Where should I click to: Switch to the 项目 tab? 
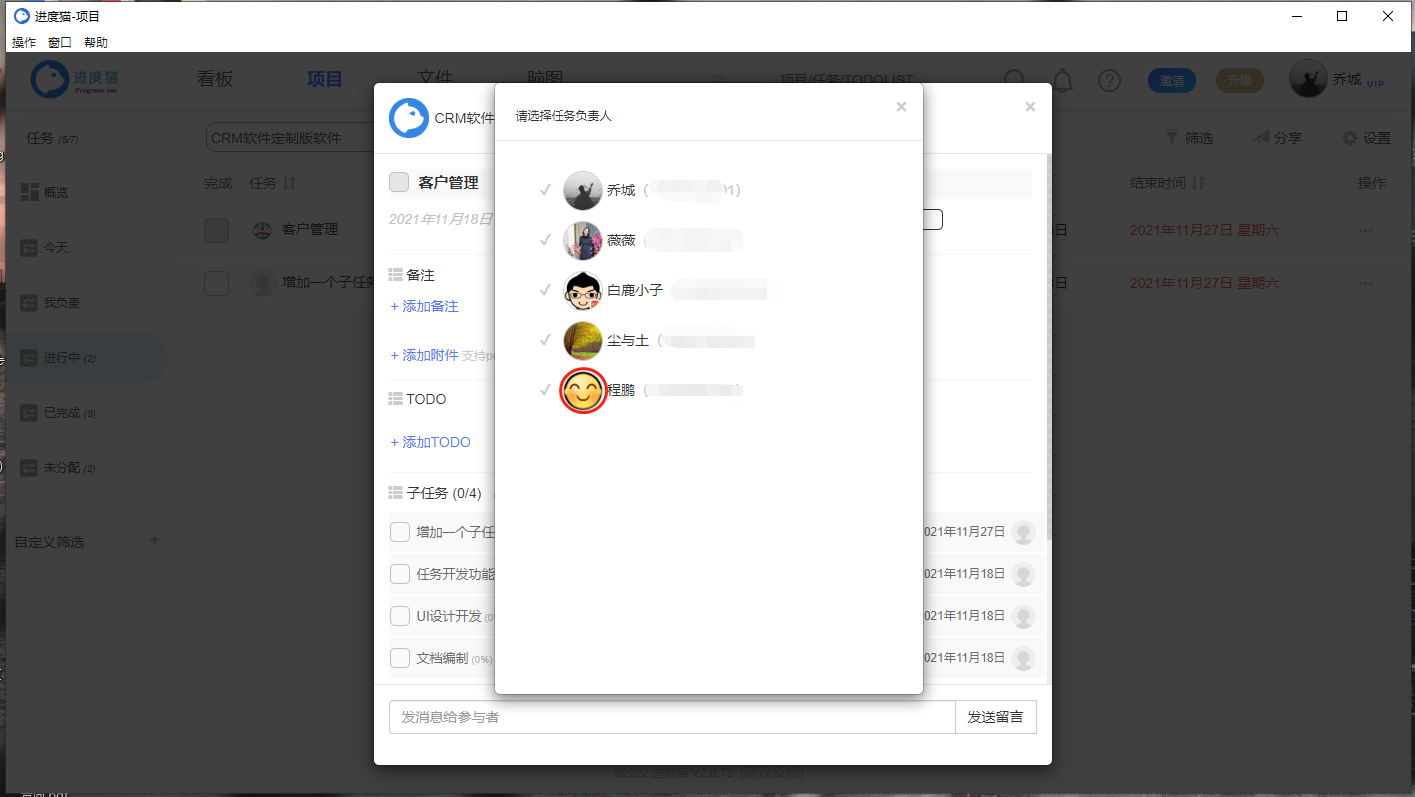click(x=325, y=79)
